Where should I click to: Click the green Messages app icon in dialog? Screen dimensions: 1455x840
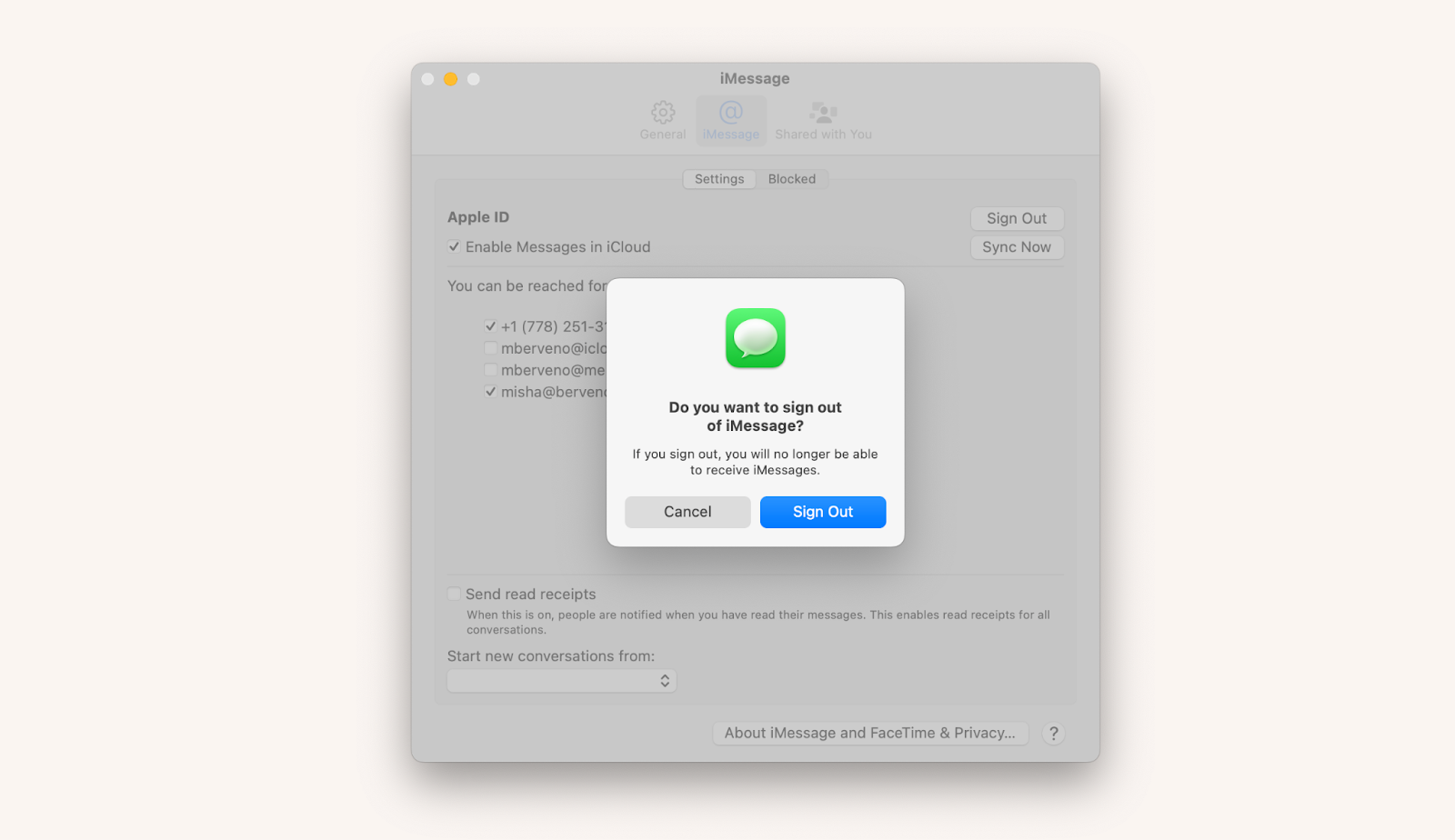(756, 338)
